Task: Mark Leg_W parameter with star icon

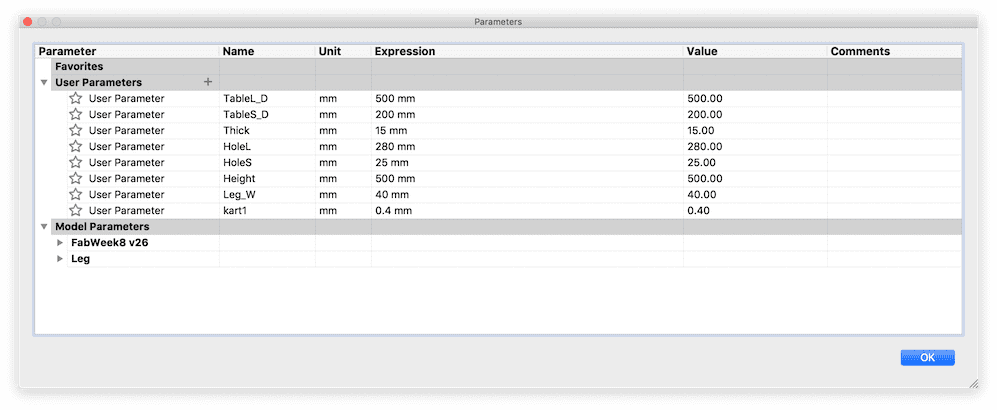Action: click(75, 195)
